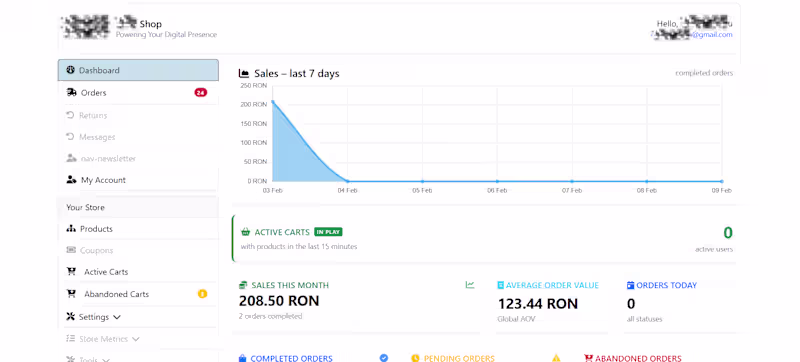800x362 pixels.
Task: Click the basket icon beside Active Carts heading
Action: pyautogui.click(x=245, y=232)
